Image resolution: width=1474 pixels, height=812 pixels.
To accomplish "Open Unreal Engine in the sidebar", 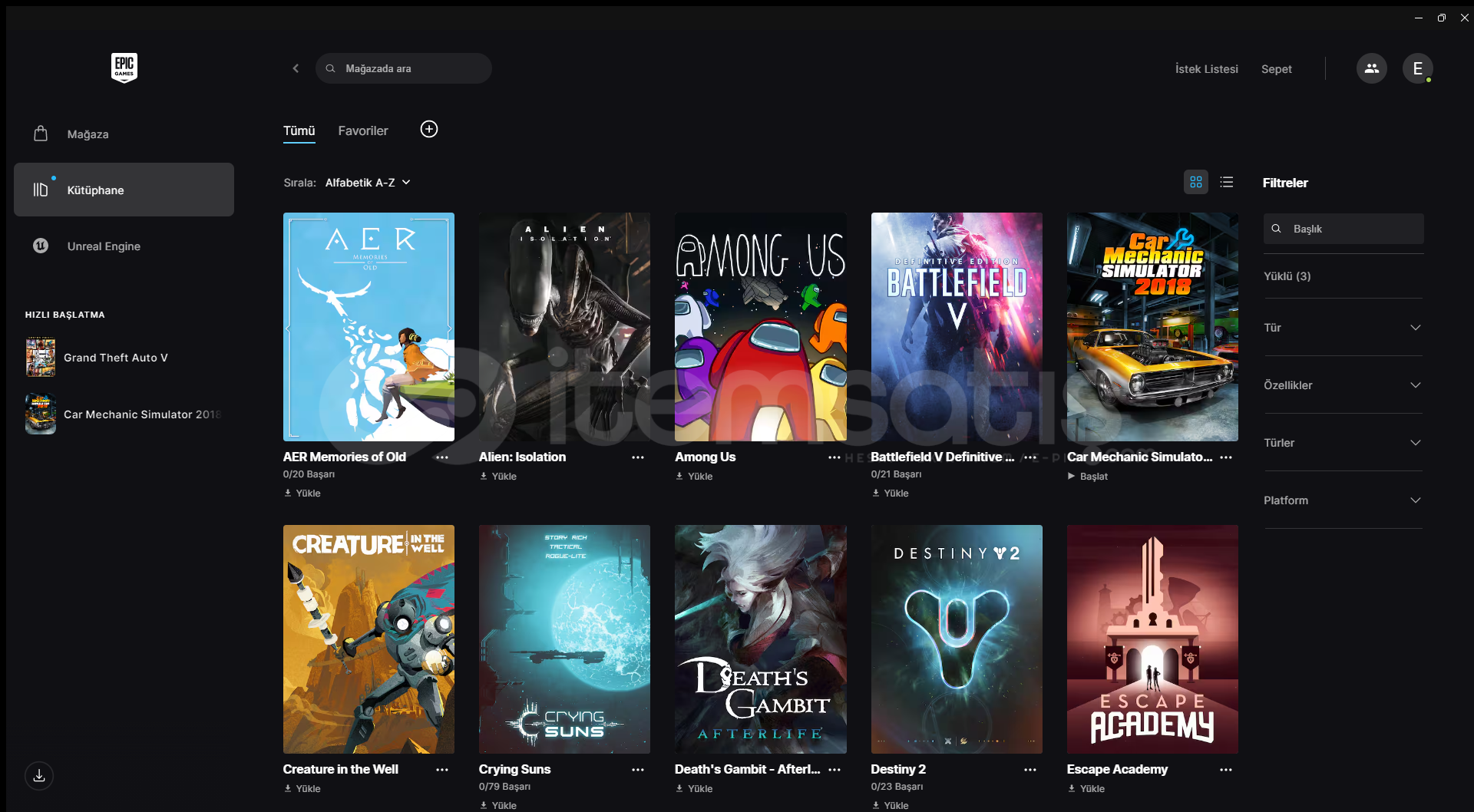I will [124, 246].
